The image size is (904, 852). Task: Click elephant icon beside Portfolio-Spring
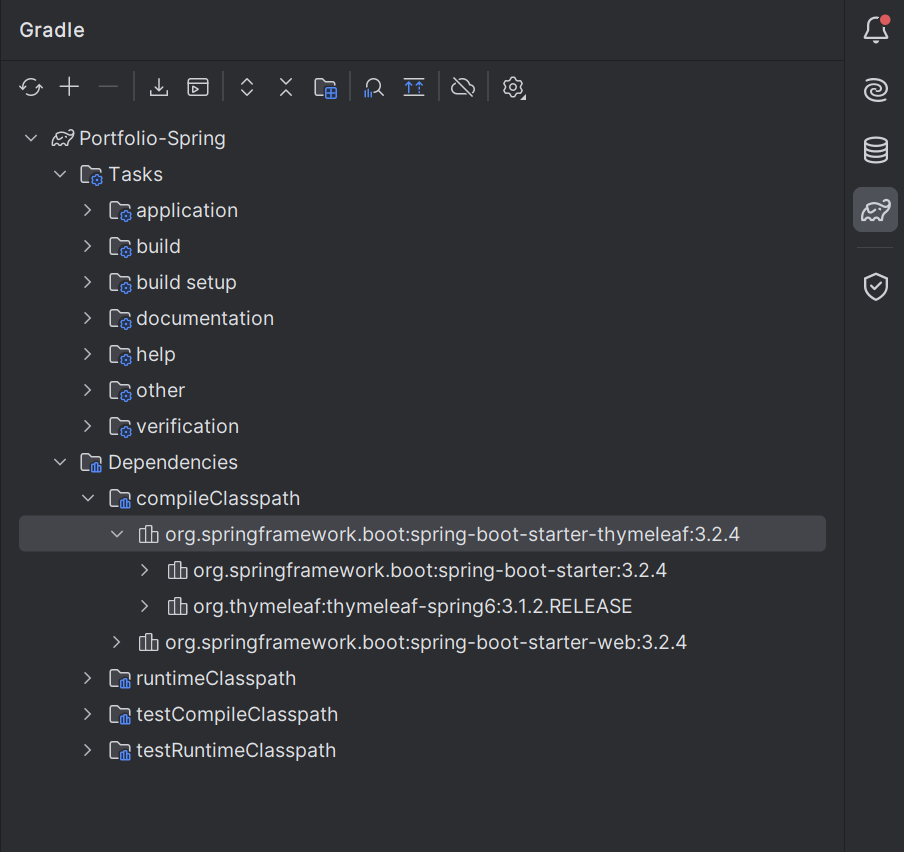coord(63,138)
